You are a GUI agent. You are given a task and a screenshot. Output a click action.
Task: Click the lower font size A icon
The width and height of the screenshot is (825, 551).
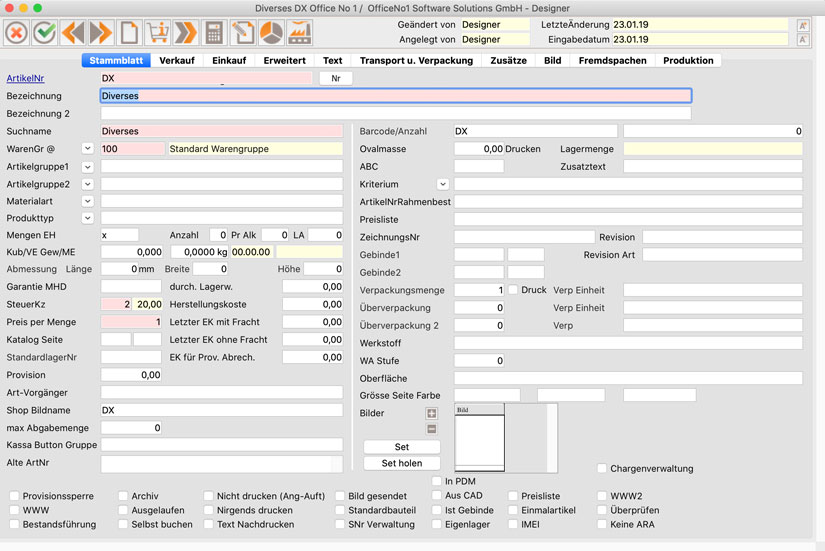(x=803, y=40)
